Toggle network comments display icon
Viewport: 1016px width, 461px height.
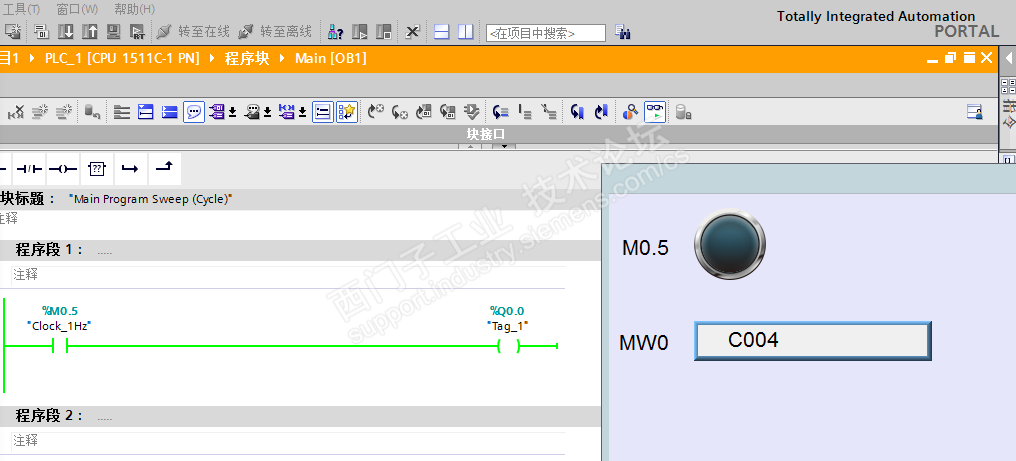click(323, 112)
